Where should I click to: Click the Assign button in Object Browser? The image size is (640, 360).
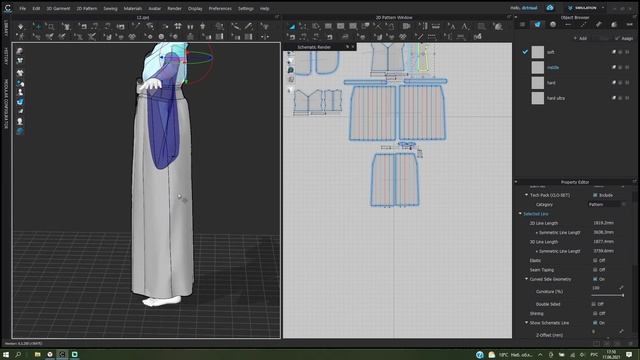[624, 38]
